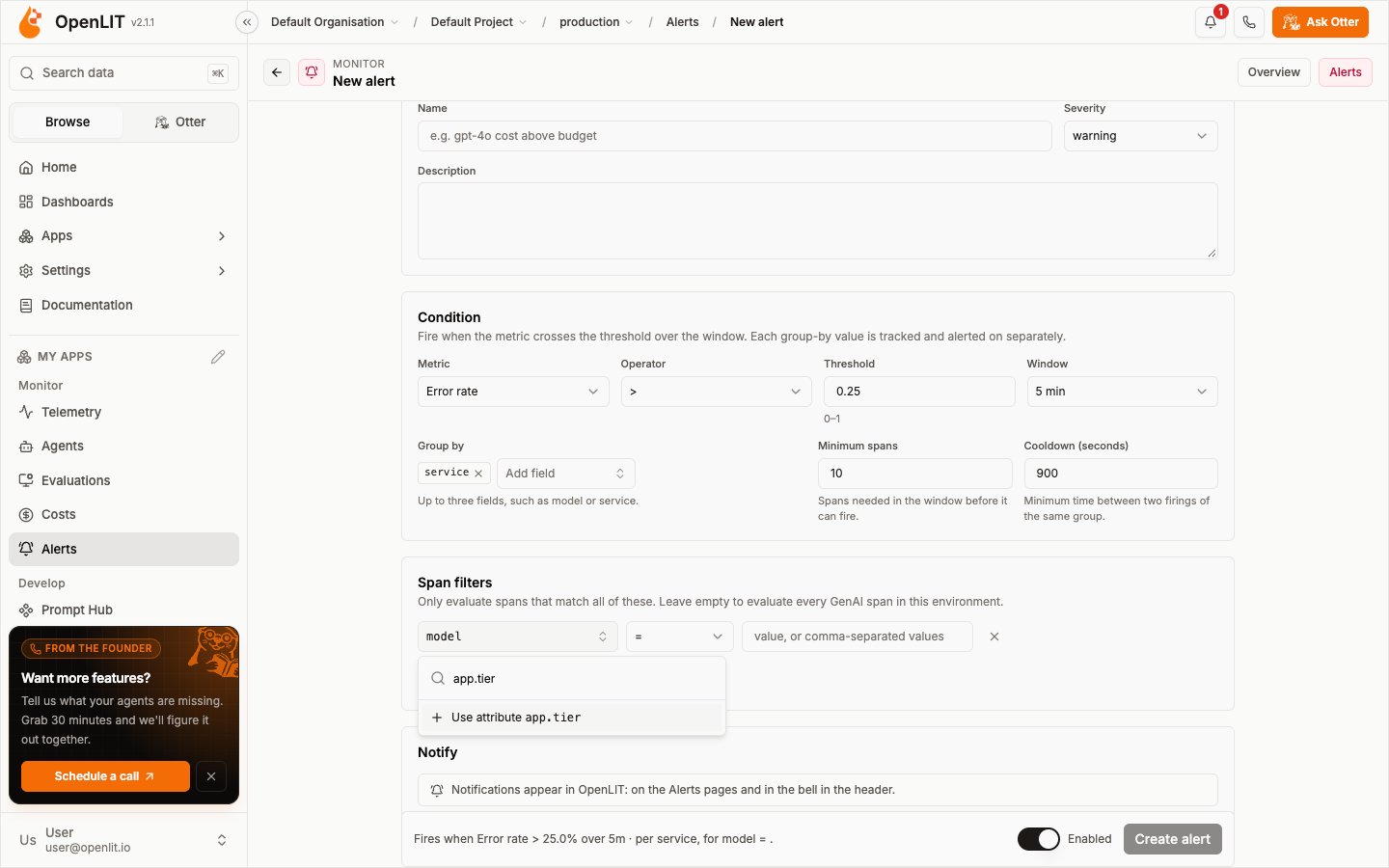
Task: Click the edit pencil beside MY APPS
Action: pos(218,357)
